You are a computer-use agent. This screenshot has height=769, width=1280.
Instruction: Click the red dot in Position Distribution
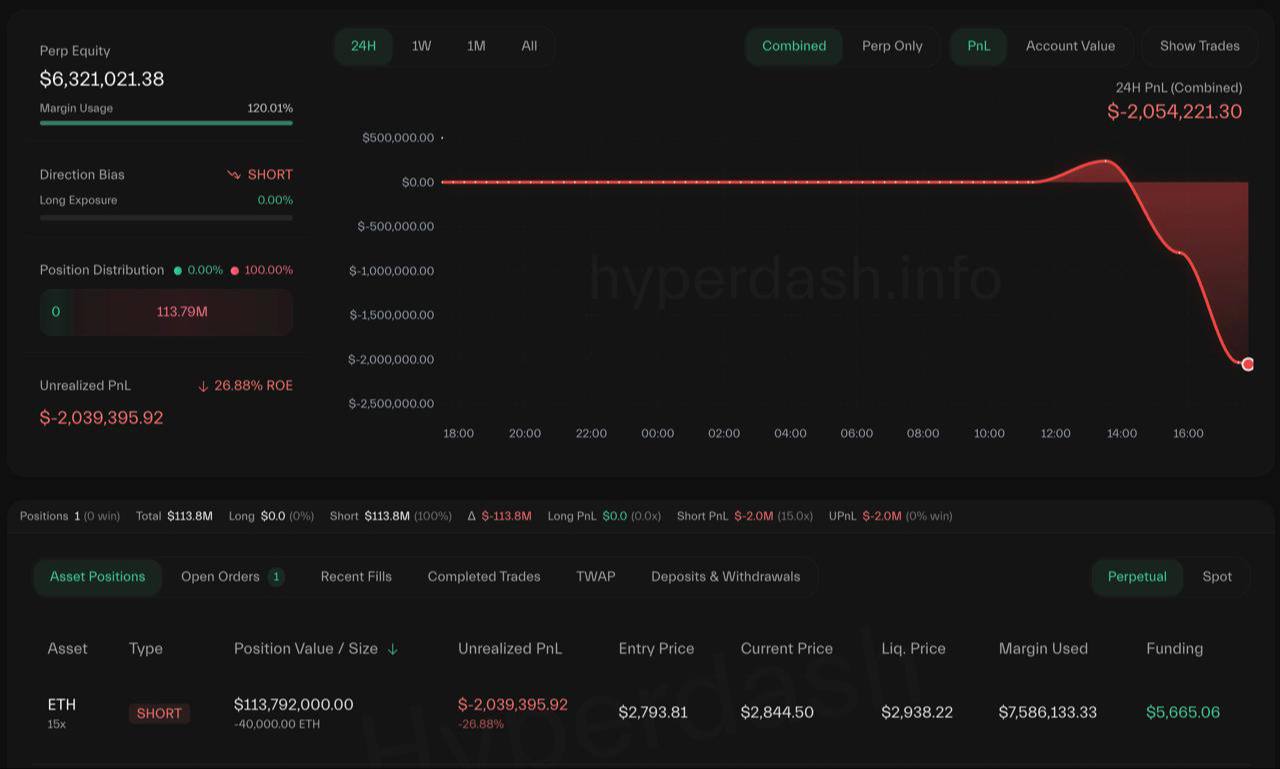point(235,271)
